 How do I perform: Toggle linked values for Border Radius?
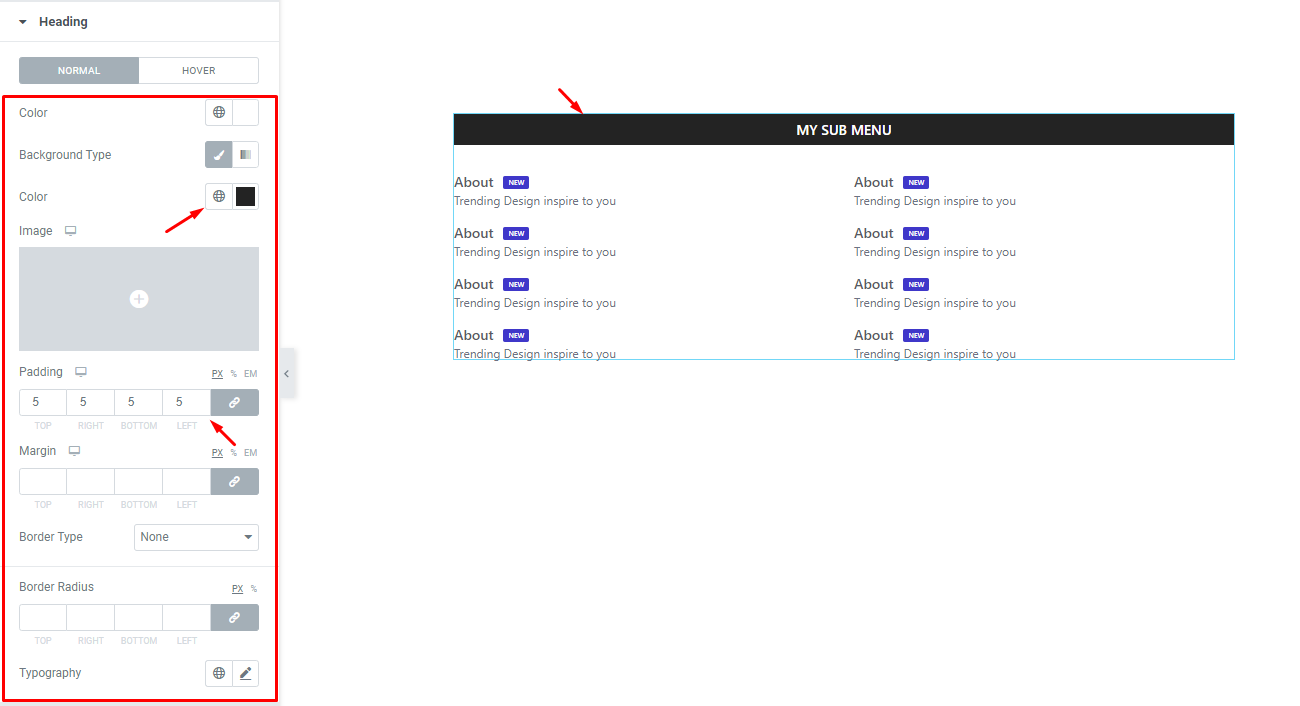click(234, 617)
